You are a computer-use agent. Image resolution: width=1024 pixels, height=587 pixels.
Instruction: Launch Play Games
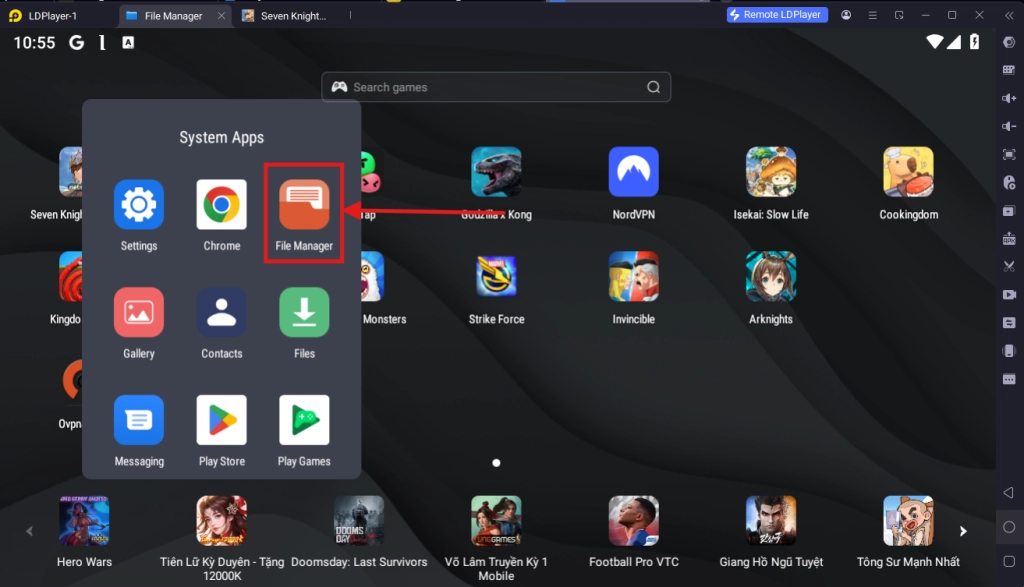click(304, 420)
